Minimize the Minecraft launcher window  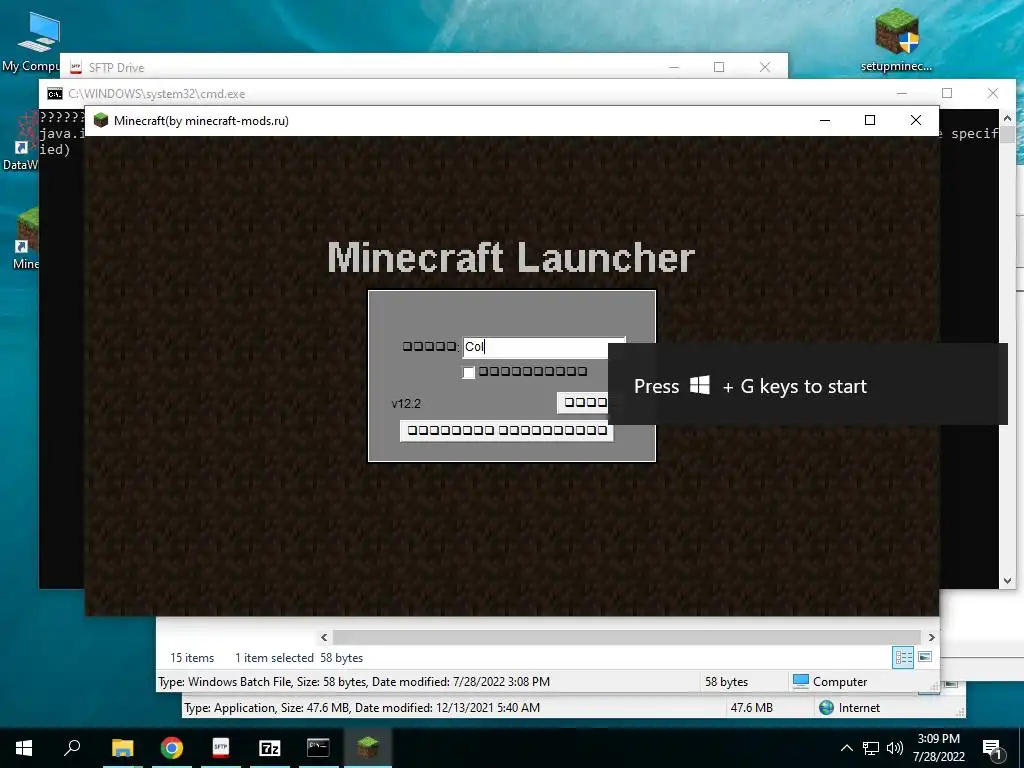pyautogui.click(x=825, y=120)
